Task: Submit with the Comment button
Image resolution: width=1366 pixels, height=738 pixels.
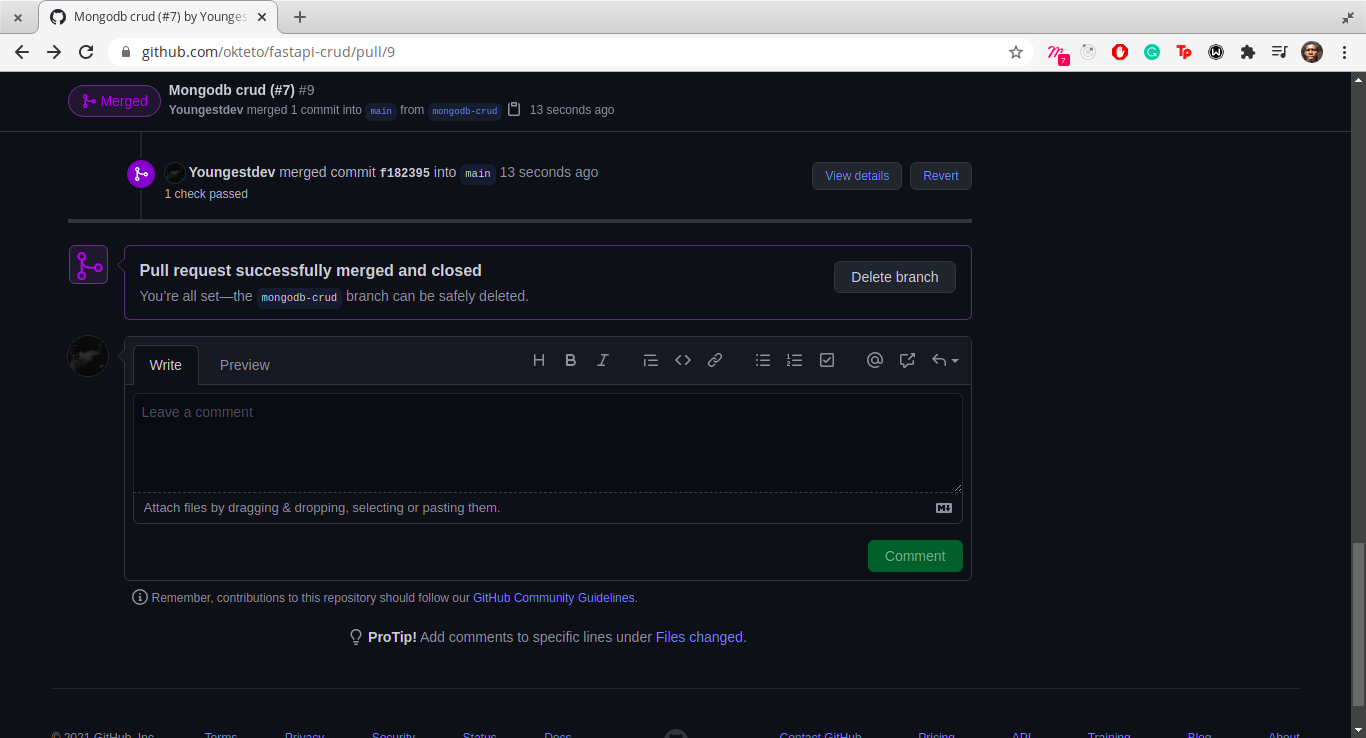Action: click(x=915, y=556)
